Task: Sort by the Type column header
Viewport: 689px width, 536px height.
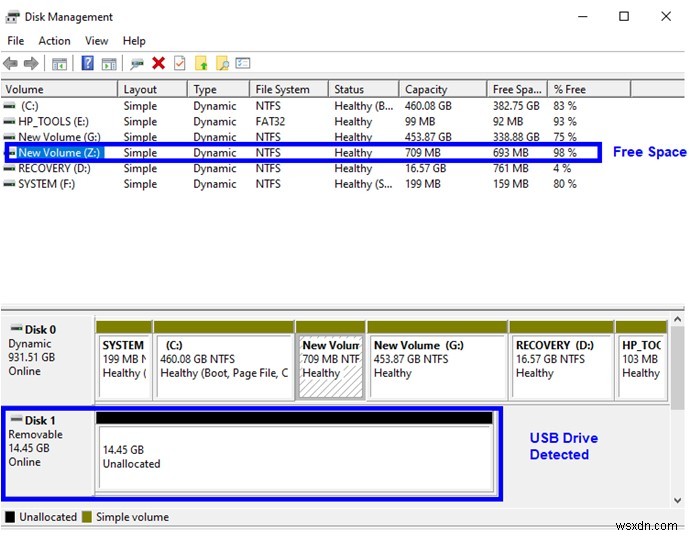Action: pos(218,89)
